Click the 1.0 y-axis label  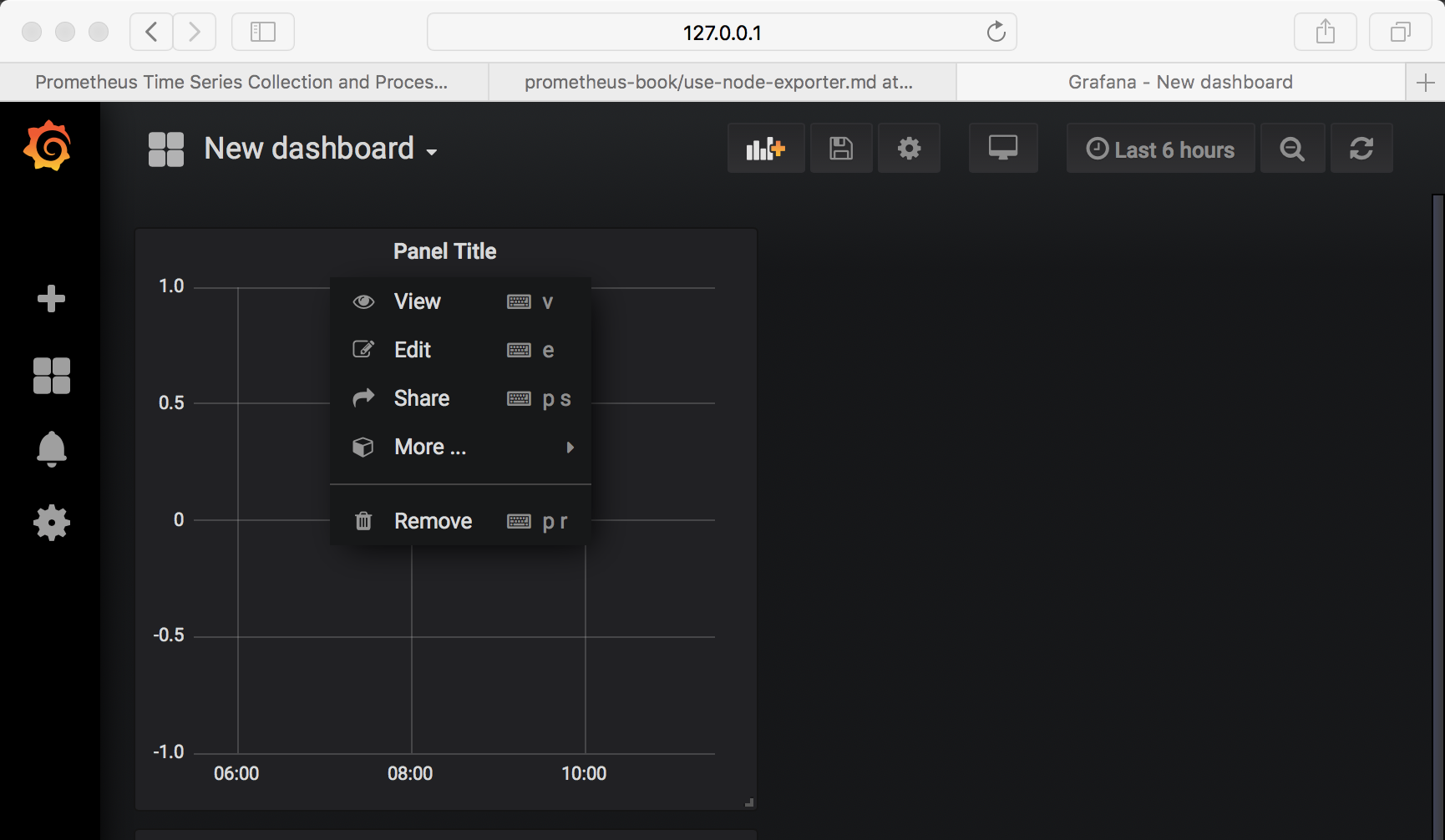[x=171, y=286]
